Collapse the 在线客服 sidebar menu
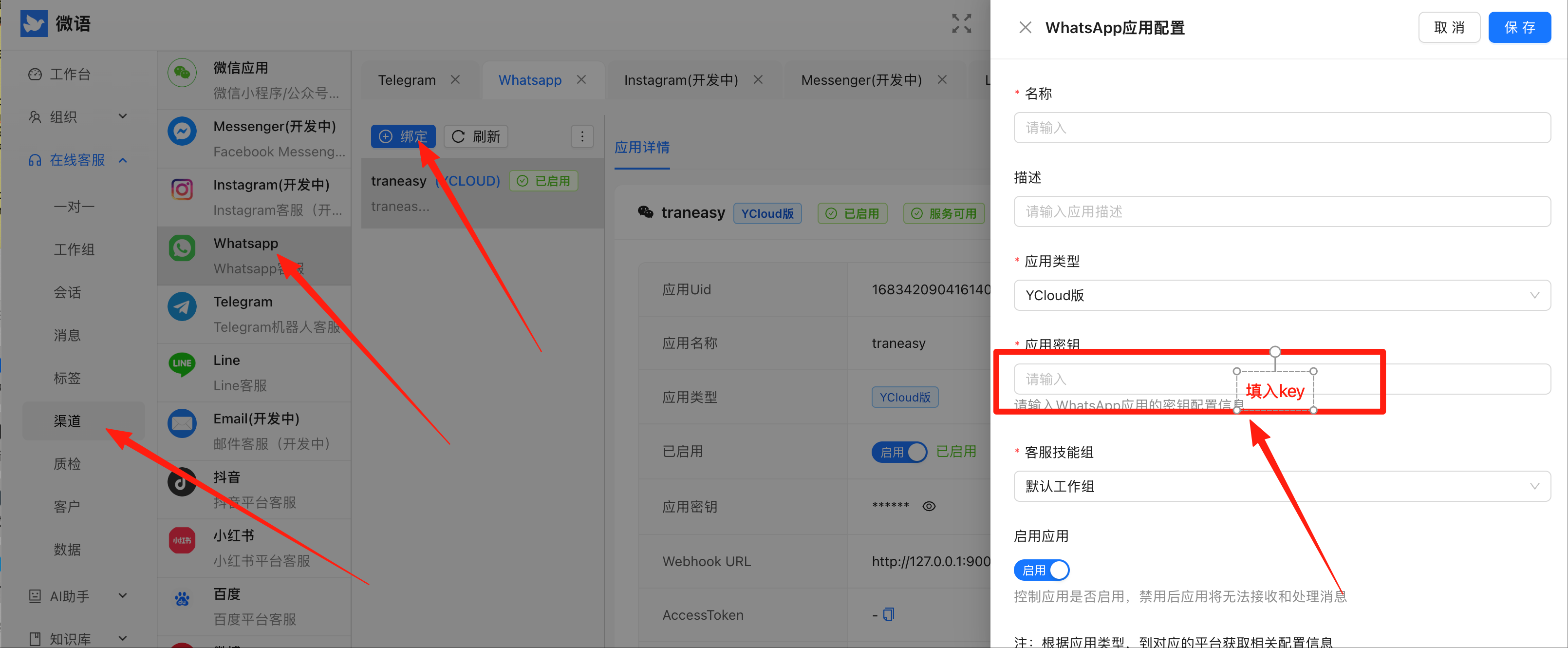The width and height of the screenshot is (1568, 648). point(123,160)
